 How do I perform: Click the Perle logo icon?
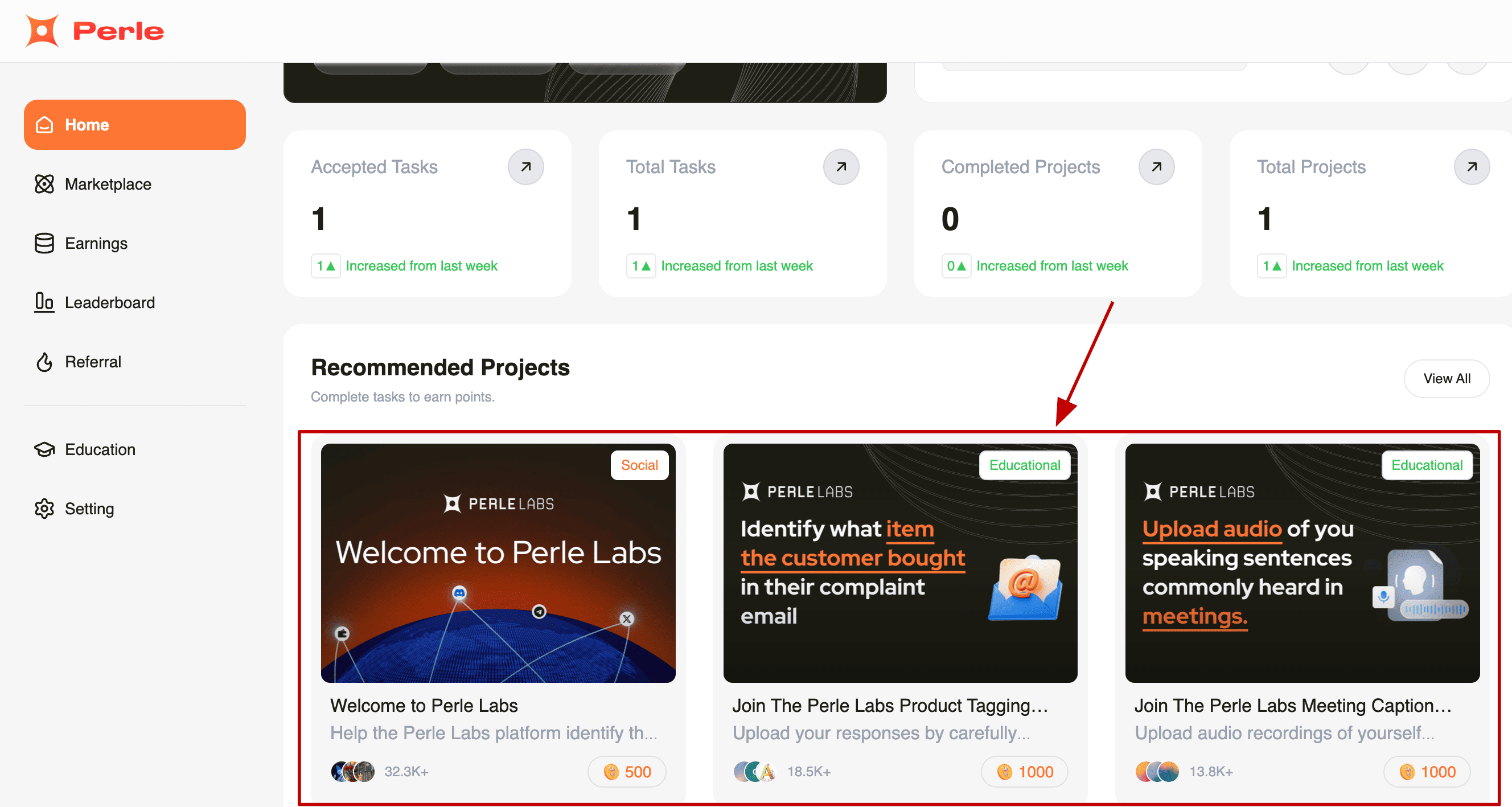[42, 31]
